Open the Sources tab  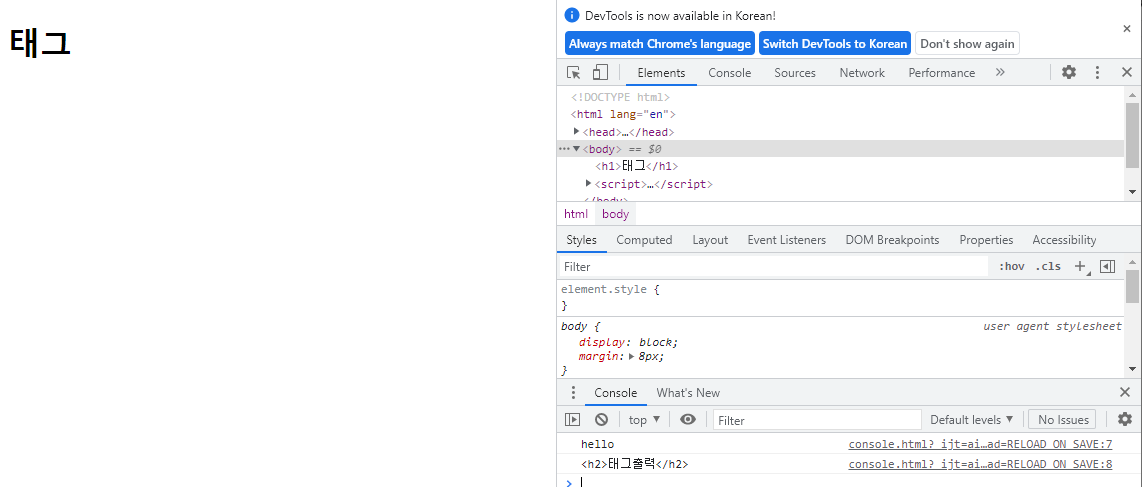point(795,73)
